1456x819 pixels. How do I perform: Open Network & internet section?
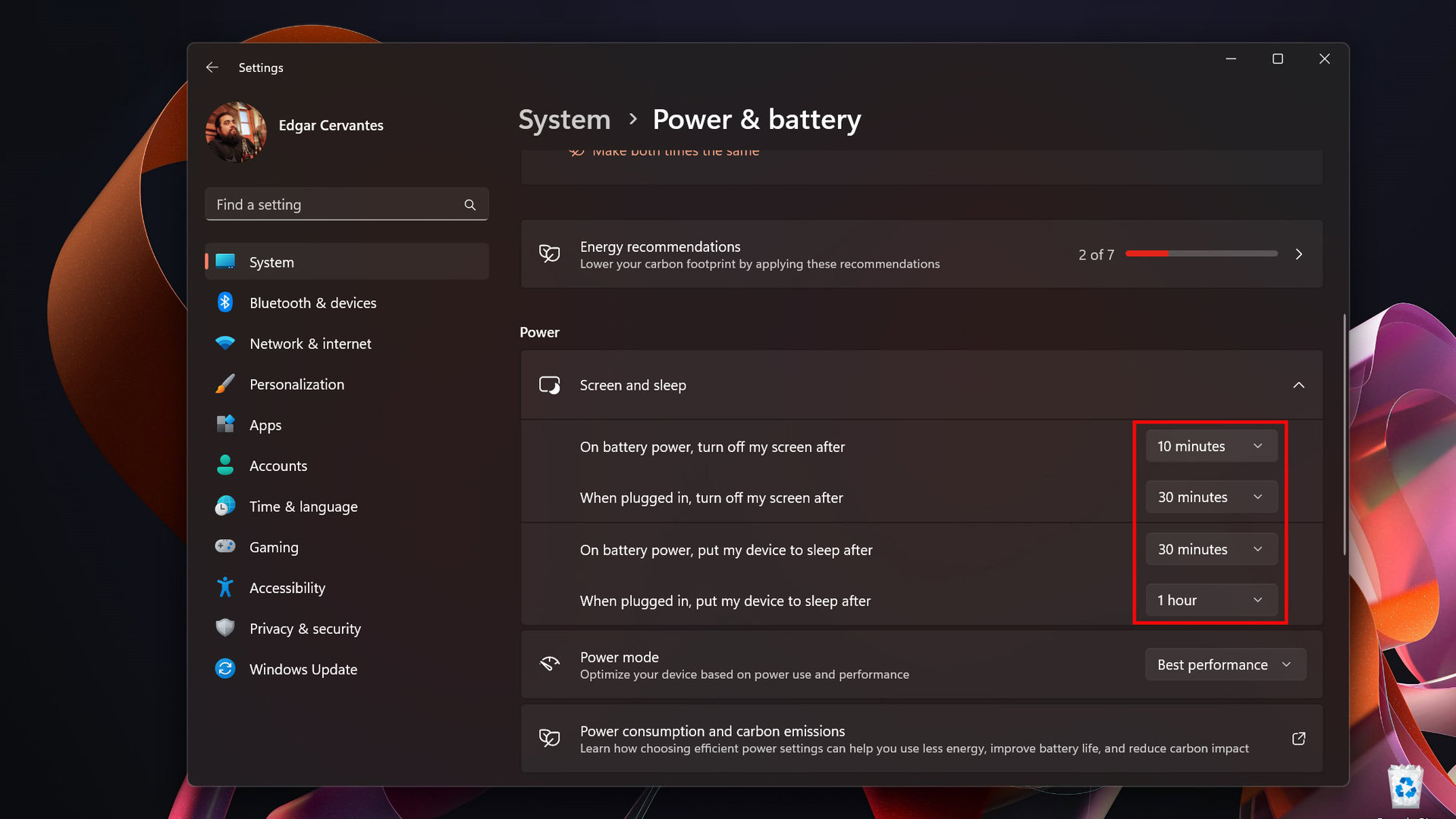pyautogui.click(x=310, y=344)
